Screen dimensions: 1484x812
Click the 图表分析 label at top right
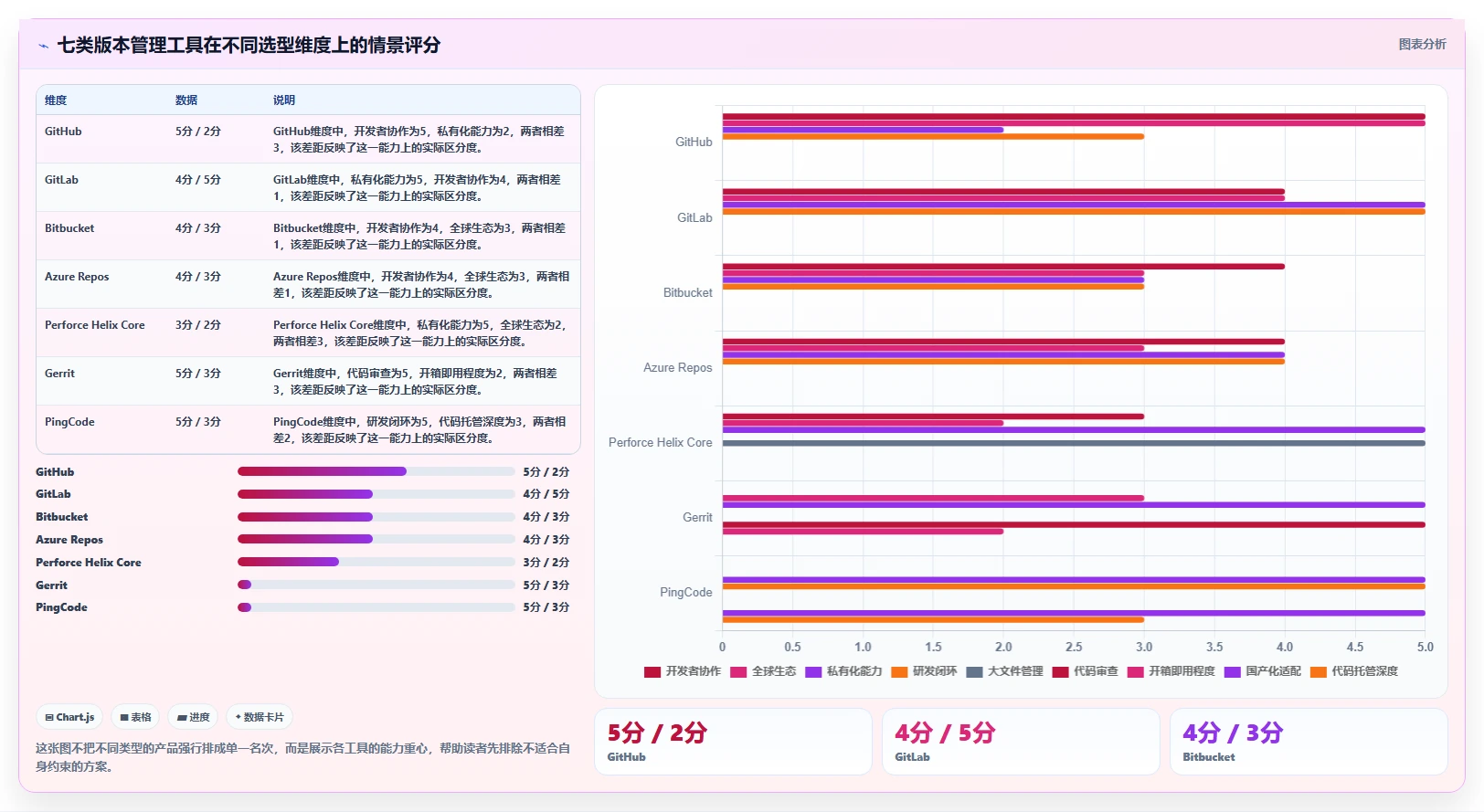1422,44
